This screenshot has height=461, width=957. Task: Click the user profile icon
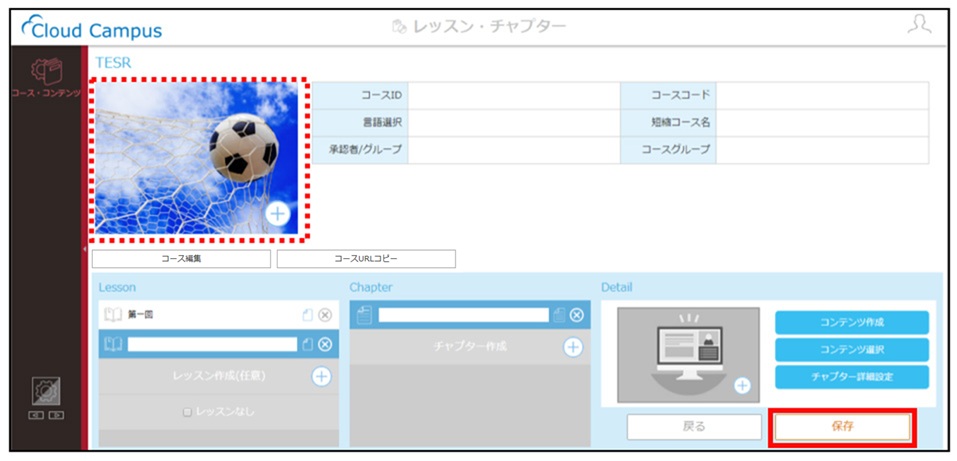click(919, 24)
